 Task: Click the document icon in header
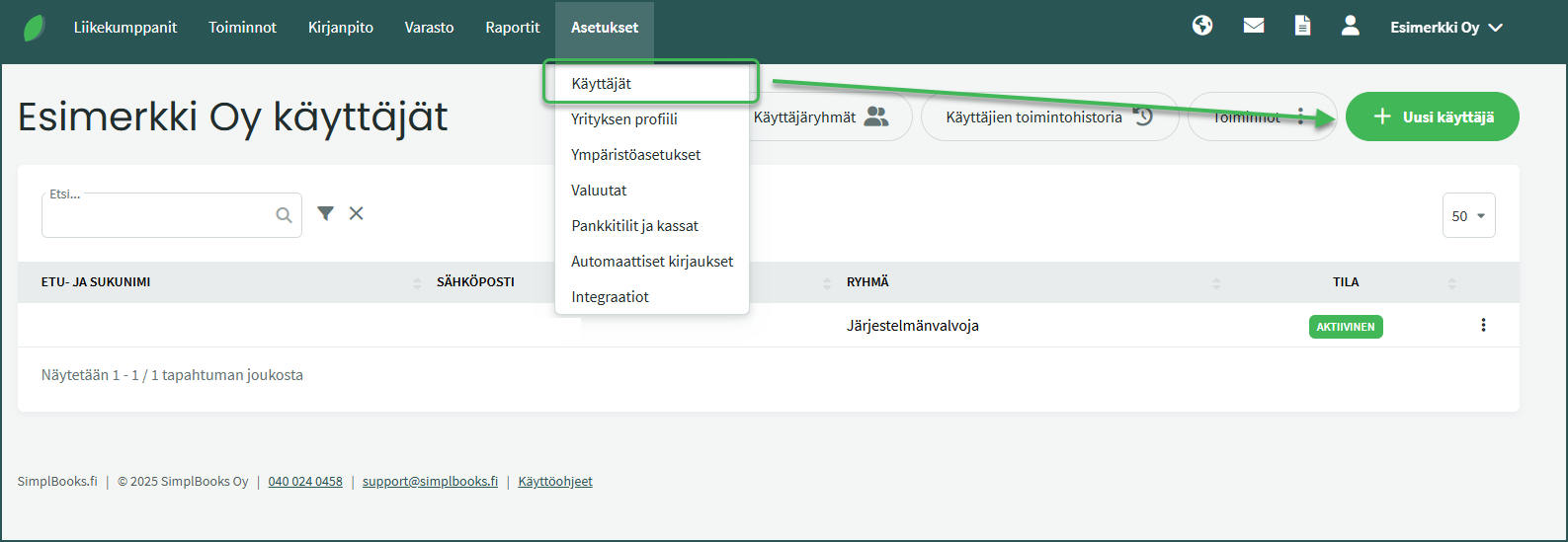pyautogui.click(x=1302, y=27)
